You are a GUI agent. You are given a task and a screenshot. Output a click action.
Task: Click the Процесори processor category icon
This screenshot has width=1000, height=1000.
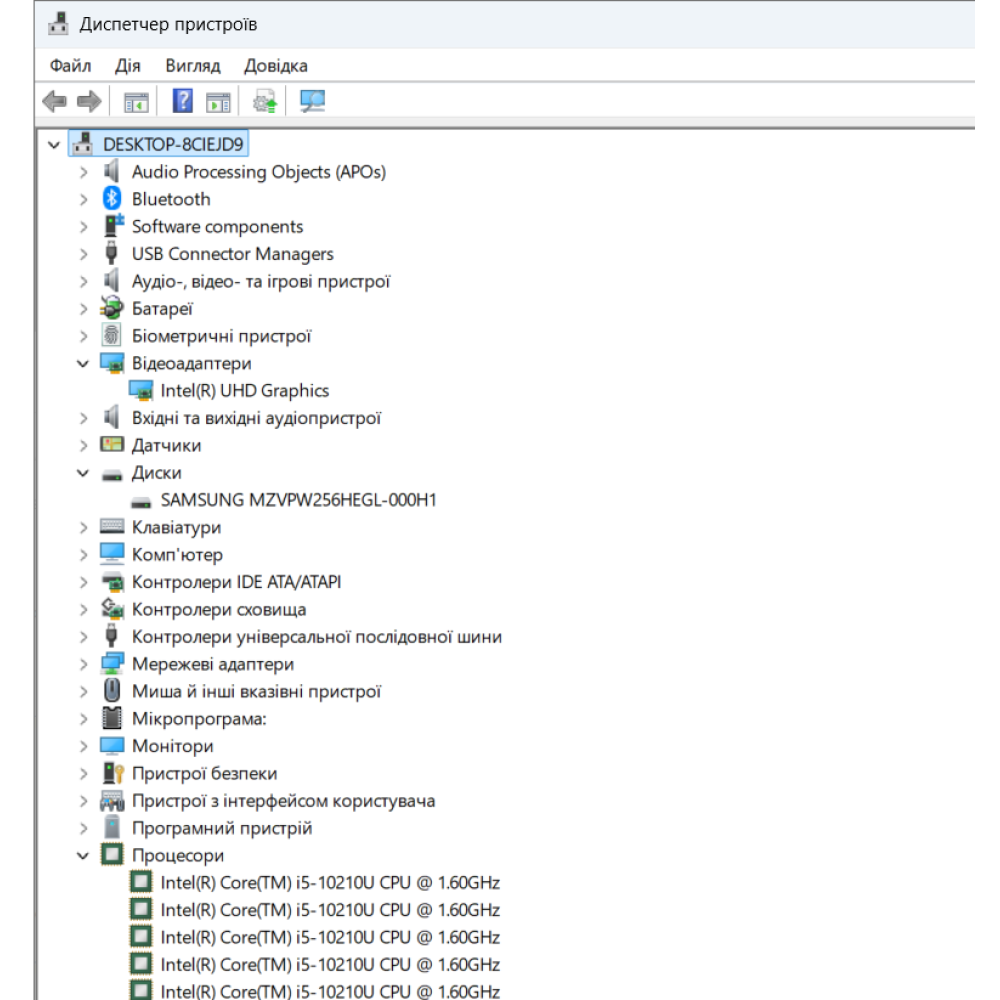click(112, 855)
